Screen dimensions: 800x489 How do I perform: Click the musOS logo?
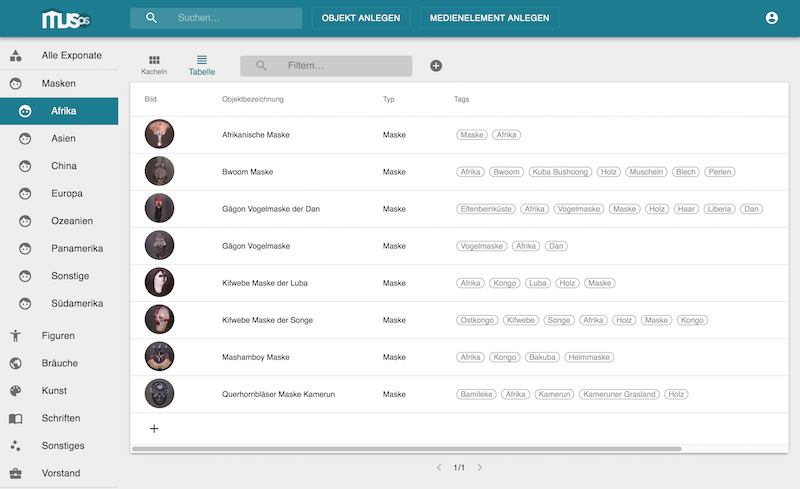click(66, 19)
